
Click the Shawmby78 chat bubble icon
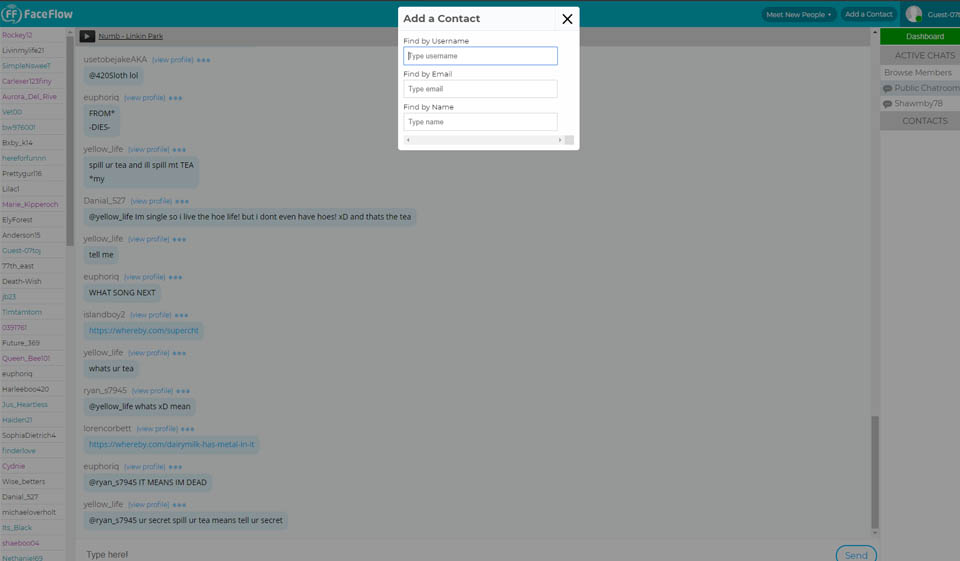point(887,104)
